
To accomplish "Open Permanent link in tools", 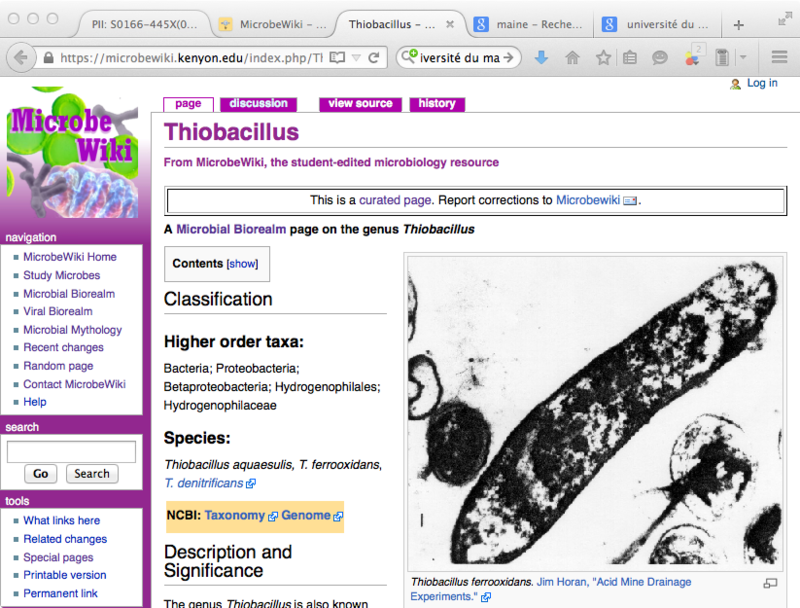I will pos(60,593).
